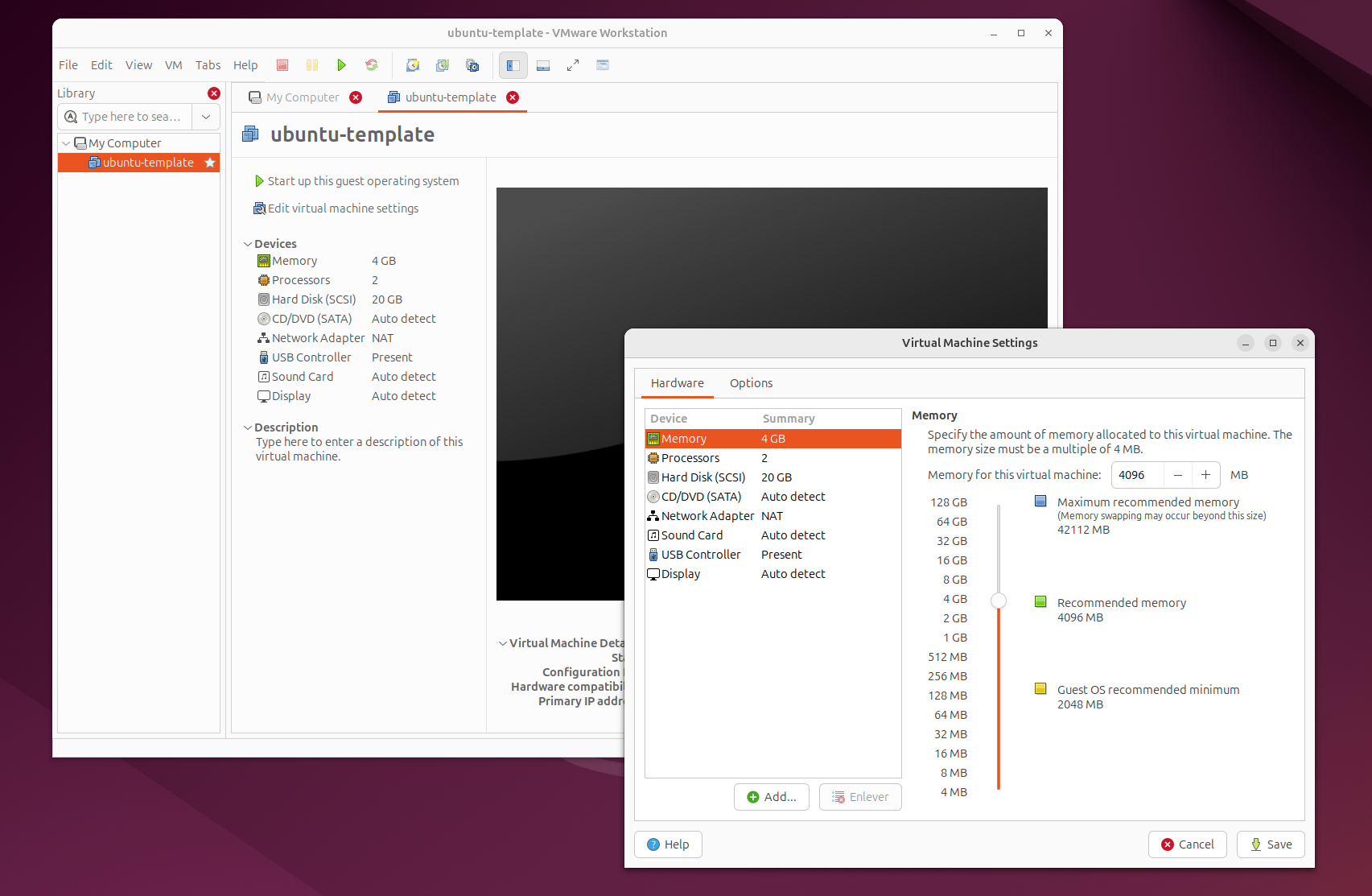Select Display row in settings dialog

click(x=773, y=574)
